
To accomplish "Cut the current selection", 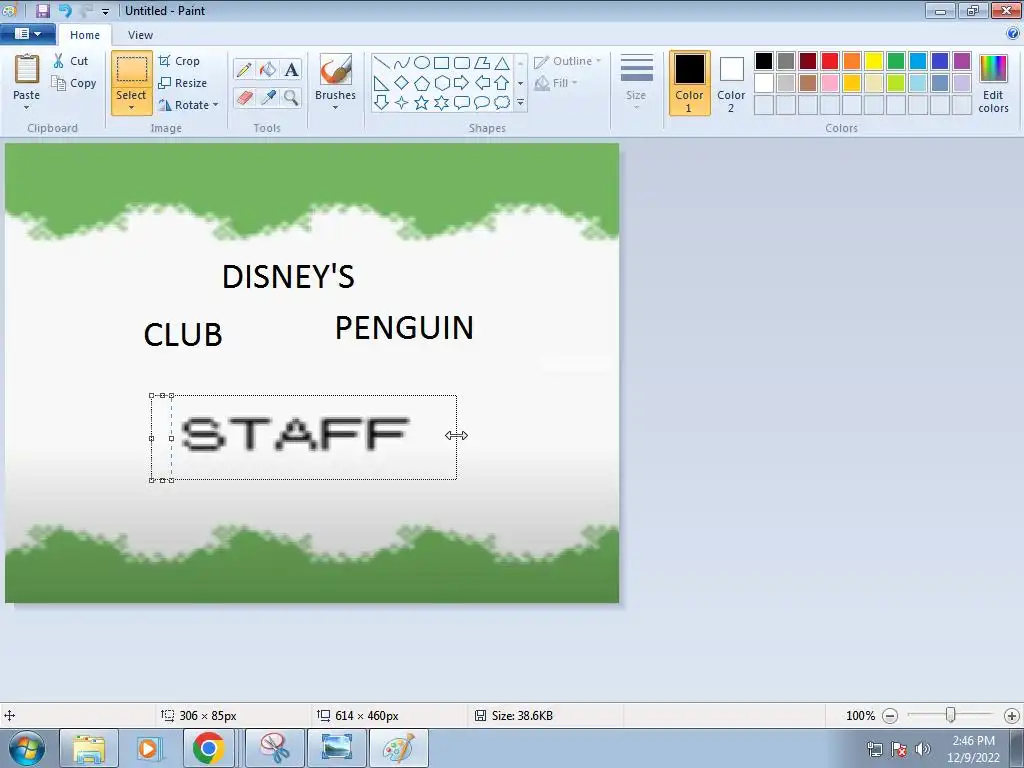I will 71,61.
